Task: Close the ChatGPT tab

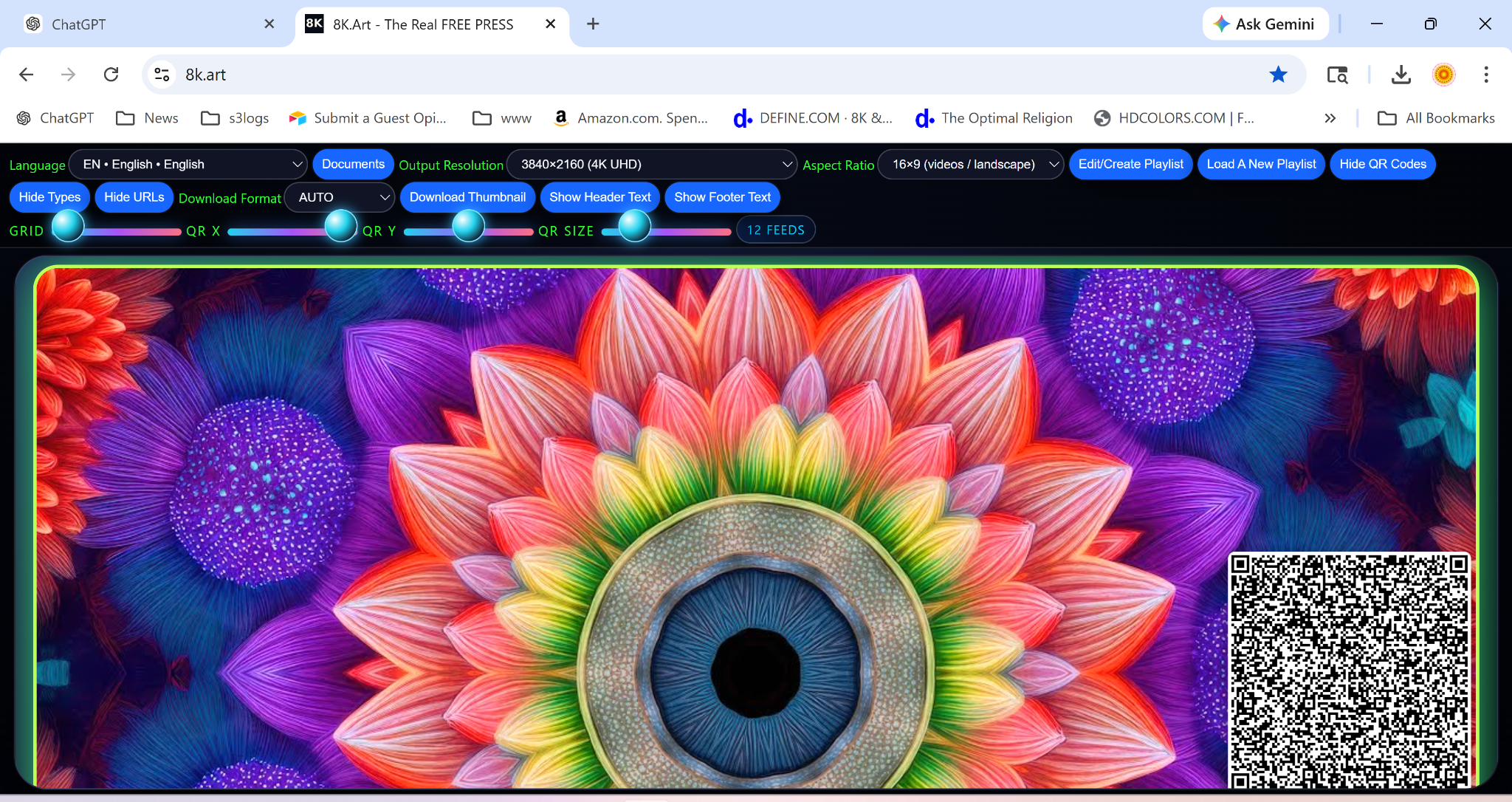Action: click(269, 24)
